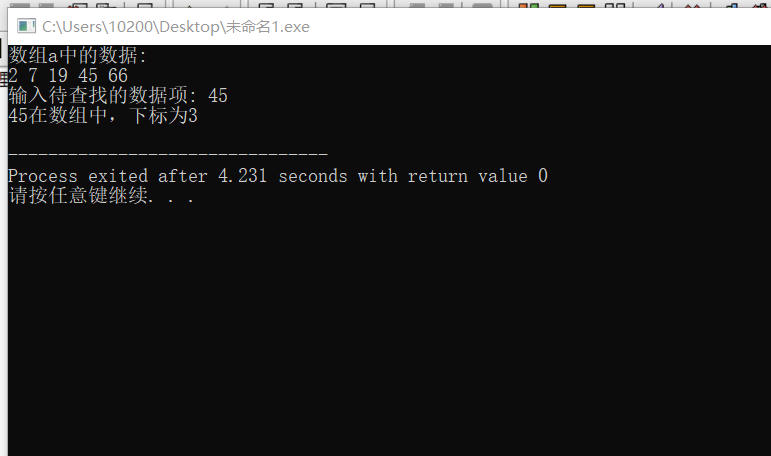Screen dimensions: 771x456
Task: Click the partially hidden toolbar icon at far right
Action: (761, 5)
